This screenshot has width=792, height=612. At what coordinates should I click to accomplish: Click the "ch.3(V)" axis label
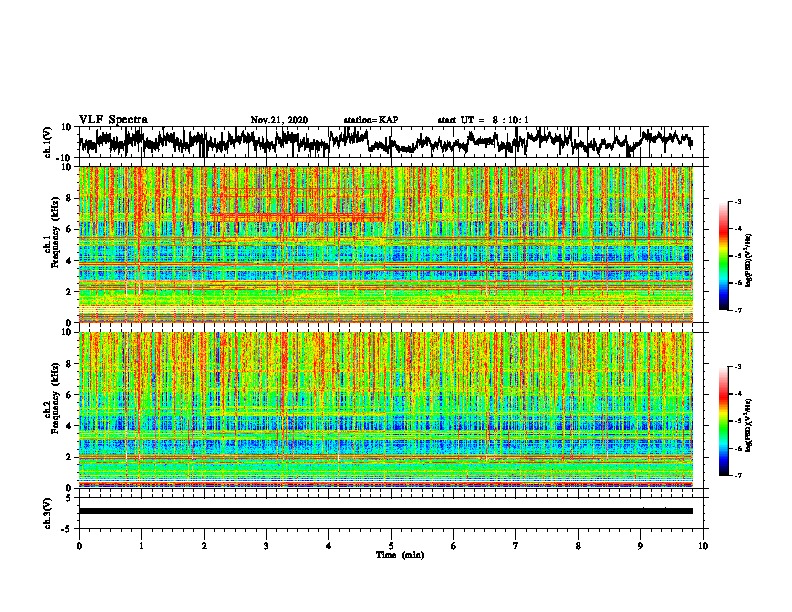(47, 513)
